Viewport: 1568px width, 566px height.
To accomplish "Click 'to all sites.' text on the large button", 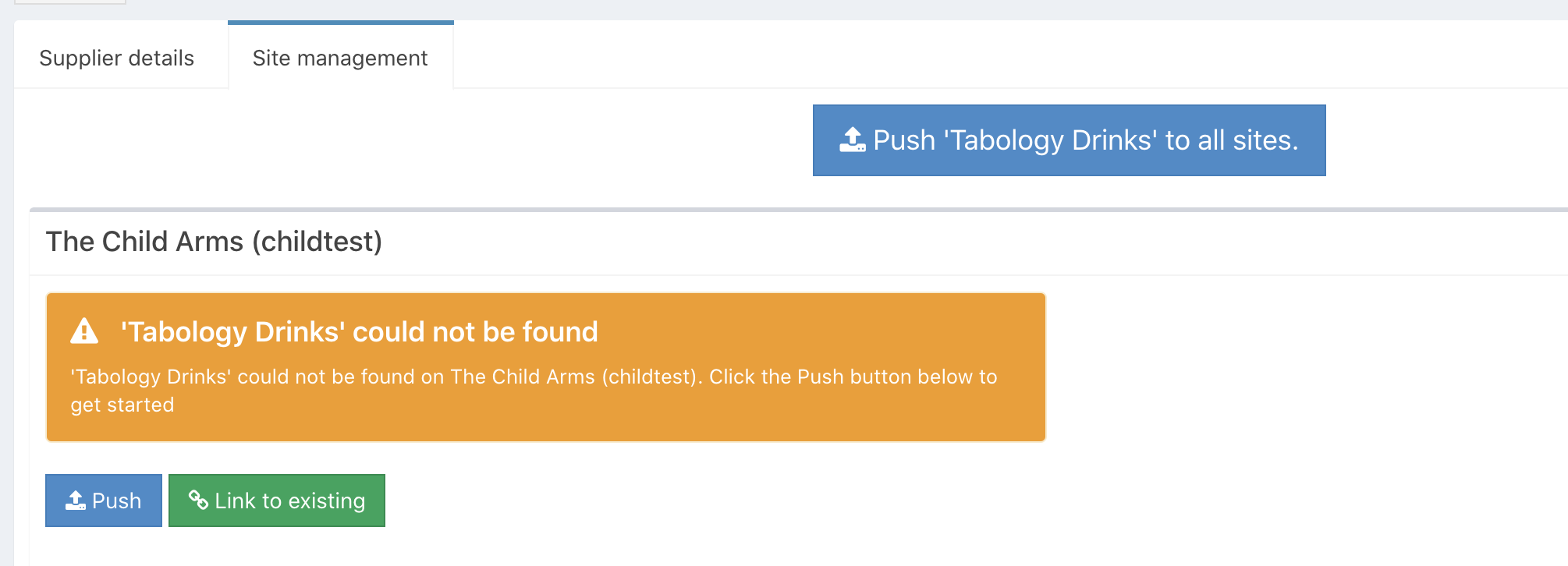I will (x=1231, y=140).
